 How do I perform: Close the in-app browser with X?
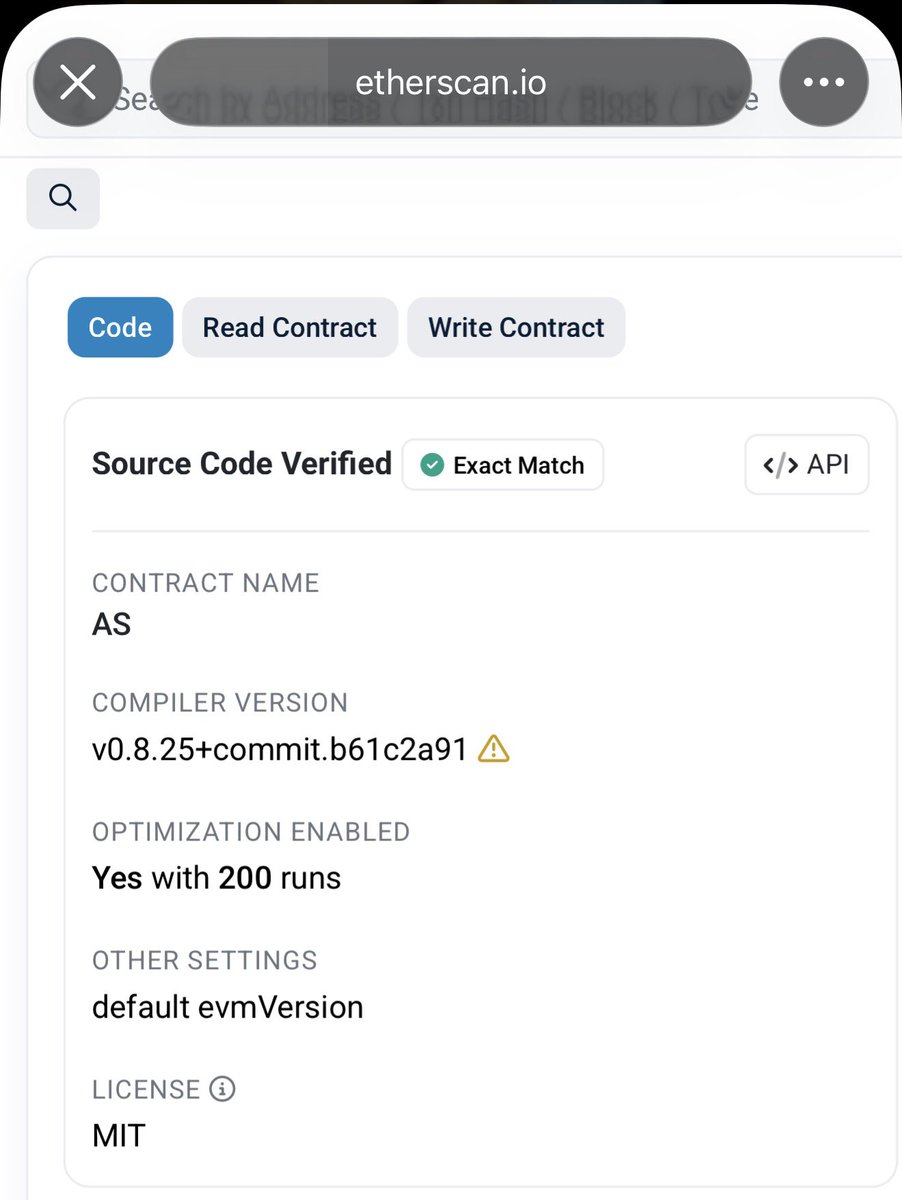(x=78, y=82)
